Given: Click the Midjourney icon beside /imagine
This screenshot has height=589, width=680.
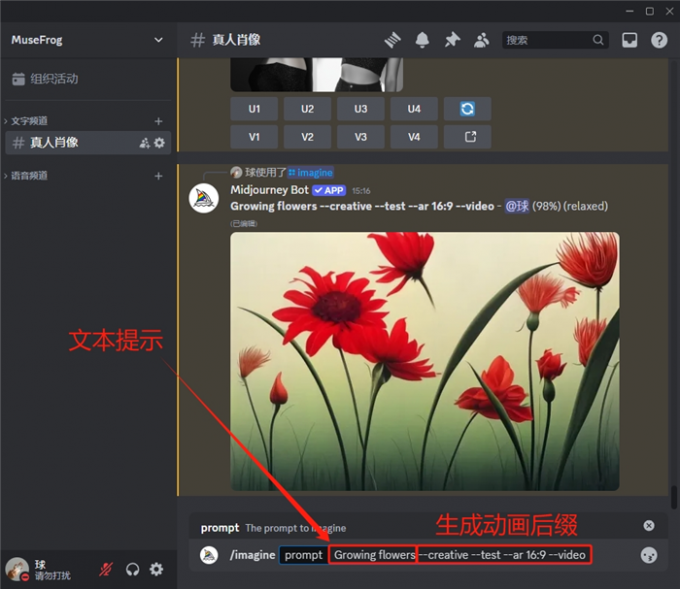Looking at the screenshot, I should coord(209,555).
